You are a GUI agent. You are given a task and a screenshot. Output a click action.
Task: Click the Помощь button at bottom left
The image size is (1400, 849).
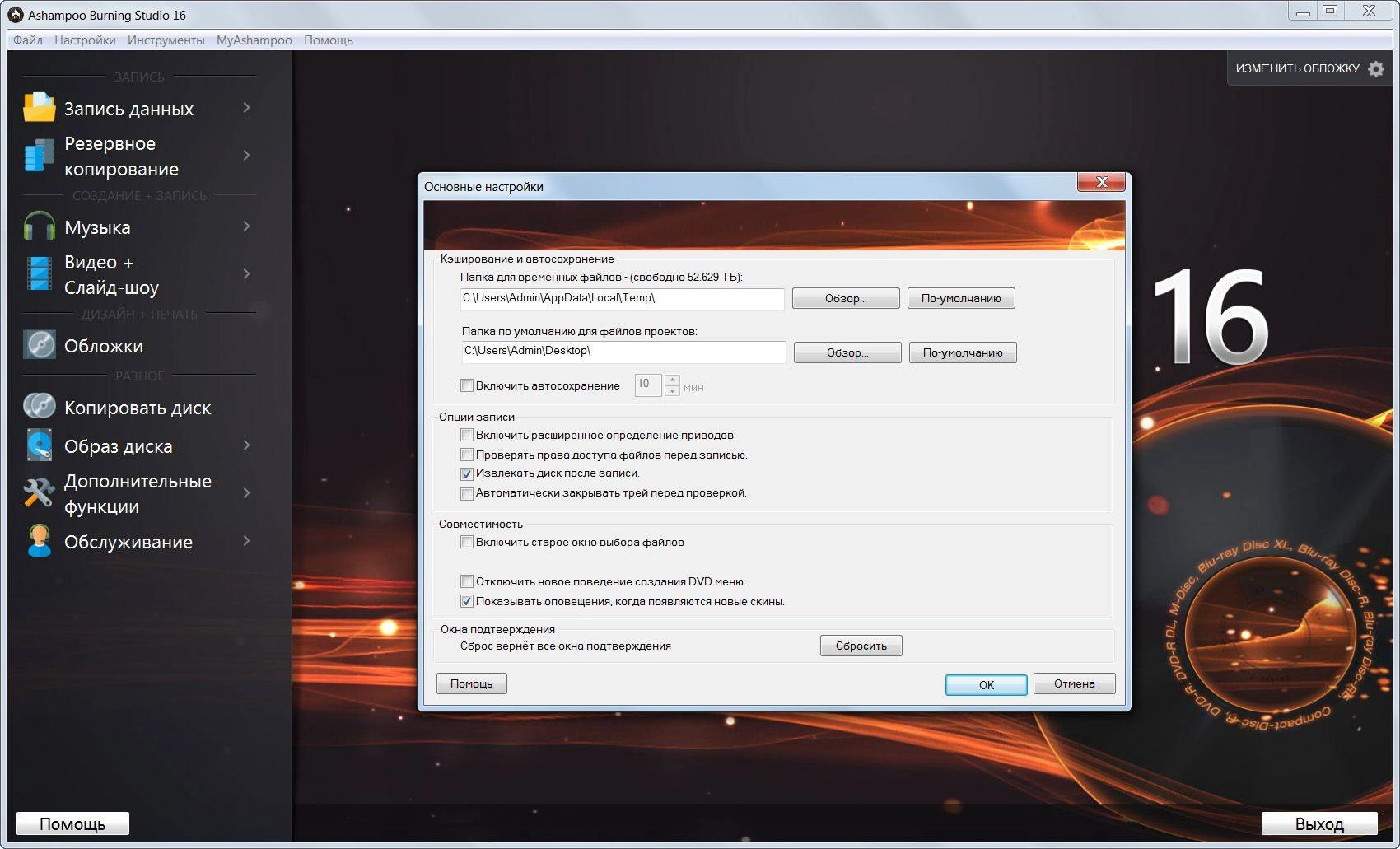click(72, 823)
